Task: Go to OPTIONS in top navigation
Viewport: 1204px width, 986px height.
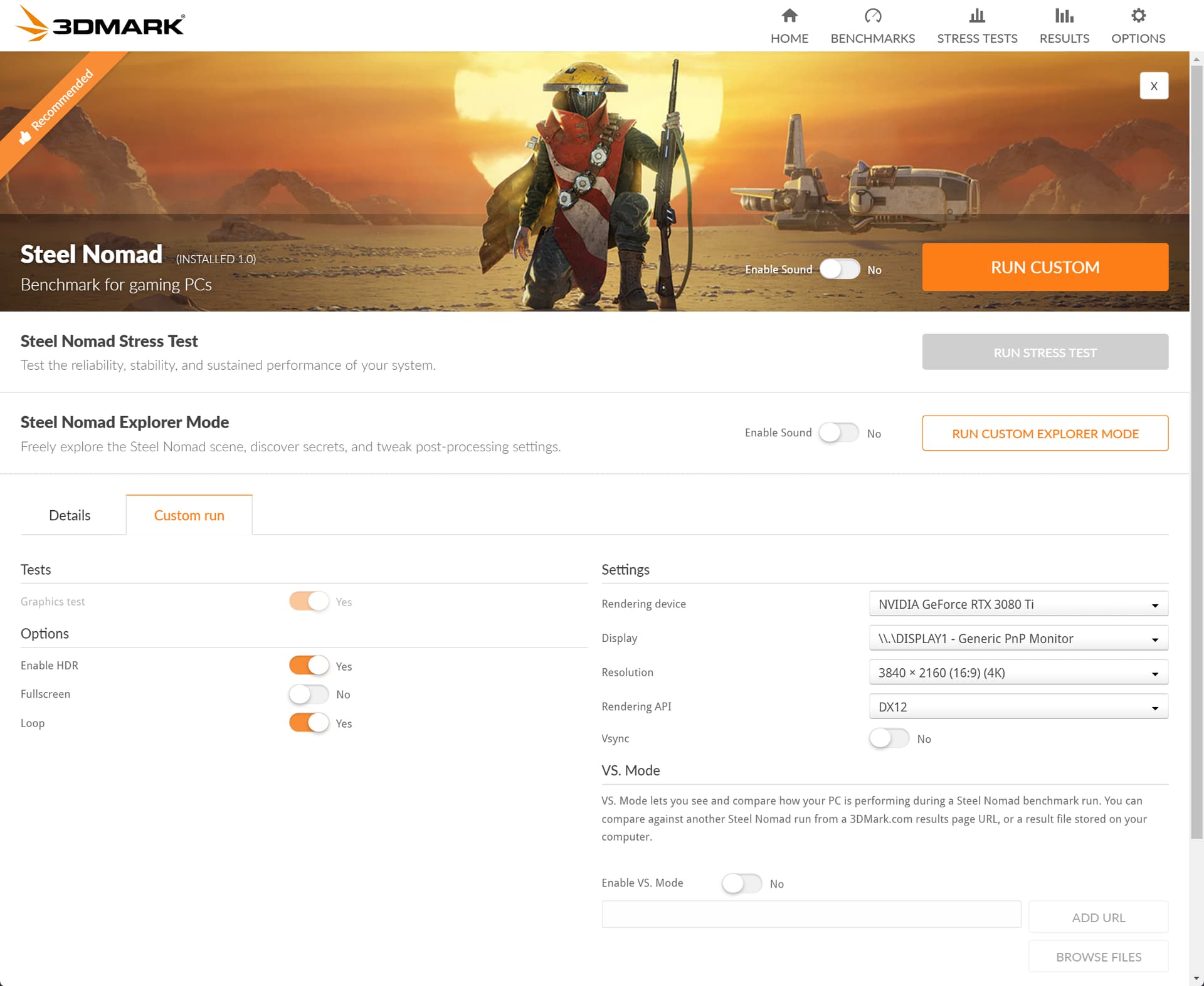Action: click(x=1138, y=38)
